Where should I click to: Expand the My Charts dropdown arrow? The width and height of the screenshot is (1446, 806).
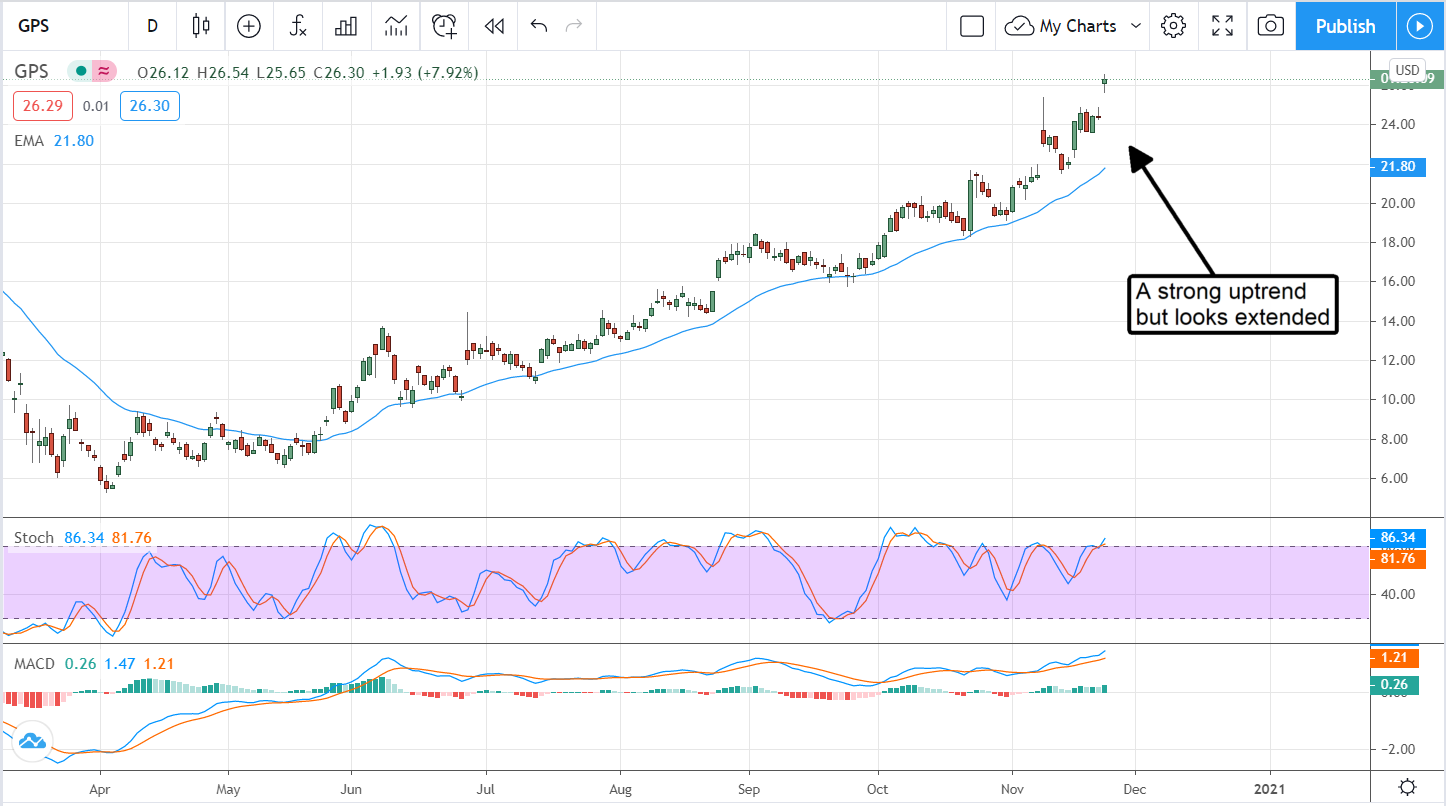(1136, 26)
